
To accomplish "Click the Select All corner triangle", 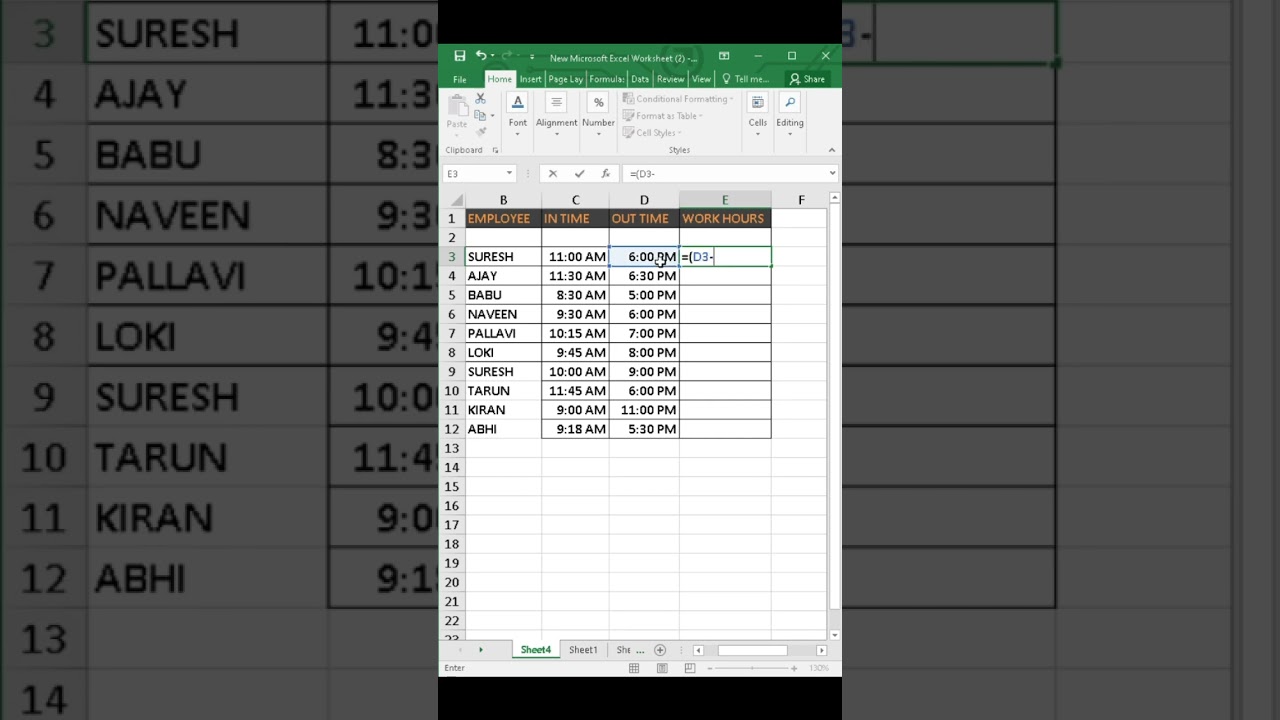I will coord(457,200).
